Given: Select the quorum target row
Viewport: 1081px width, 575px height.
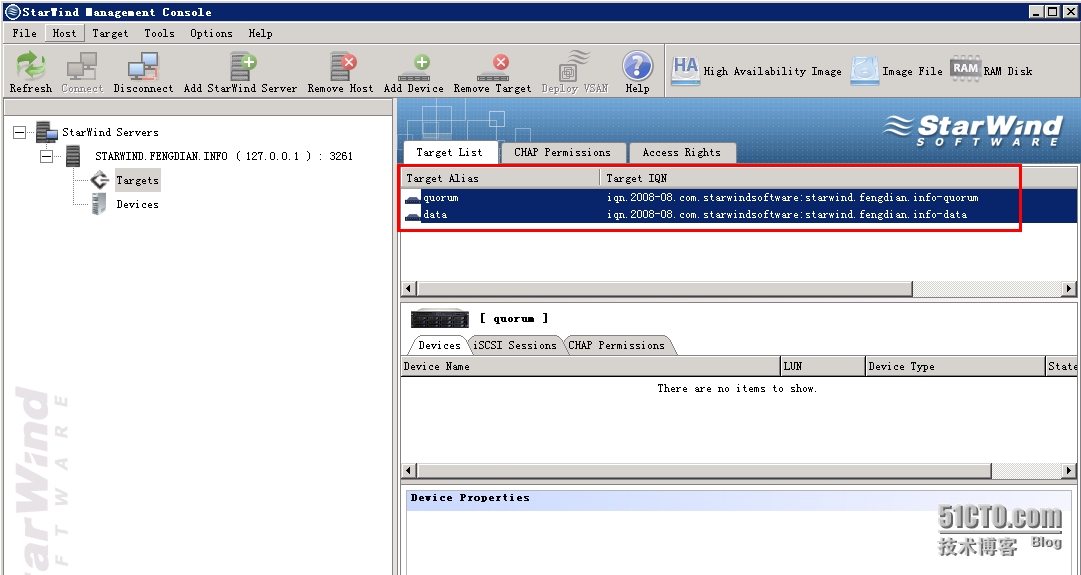Looking at the screenshot, I should click(x=738, y=198).
